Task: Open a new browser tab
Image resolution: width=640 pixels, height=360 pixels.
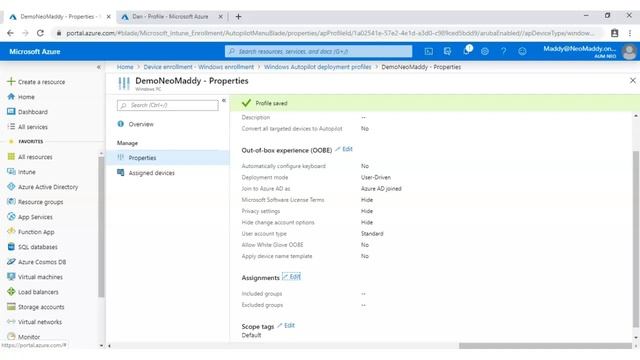Action: 238,17
